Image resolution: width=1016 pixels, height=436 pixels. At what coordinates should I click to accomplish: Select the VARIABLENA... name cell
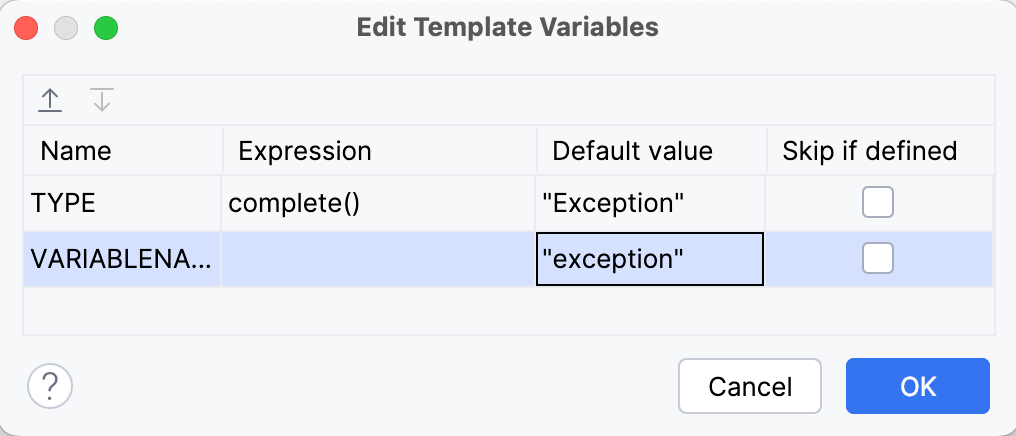pos(122,259)
